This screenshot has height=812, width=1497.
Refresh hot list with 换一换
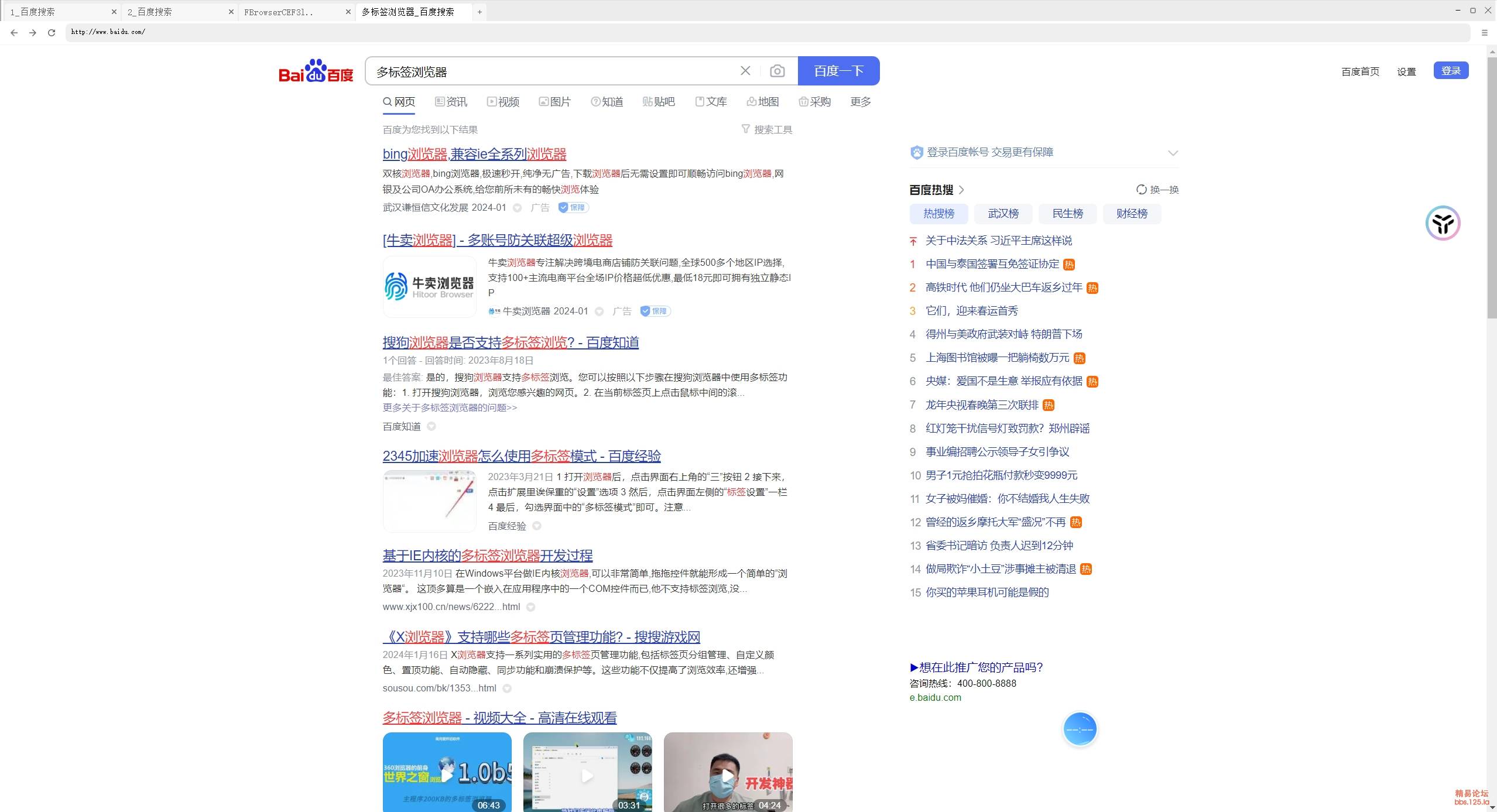(x=1157, y=190)
